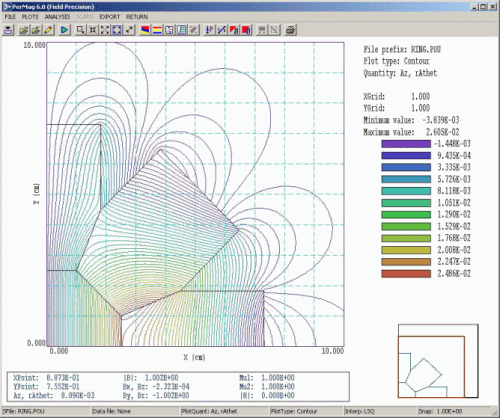500x418 pixels.
Task: Click the diagonal pan arrow icon
Action: point(129,30)
